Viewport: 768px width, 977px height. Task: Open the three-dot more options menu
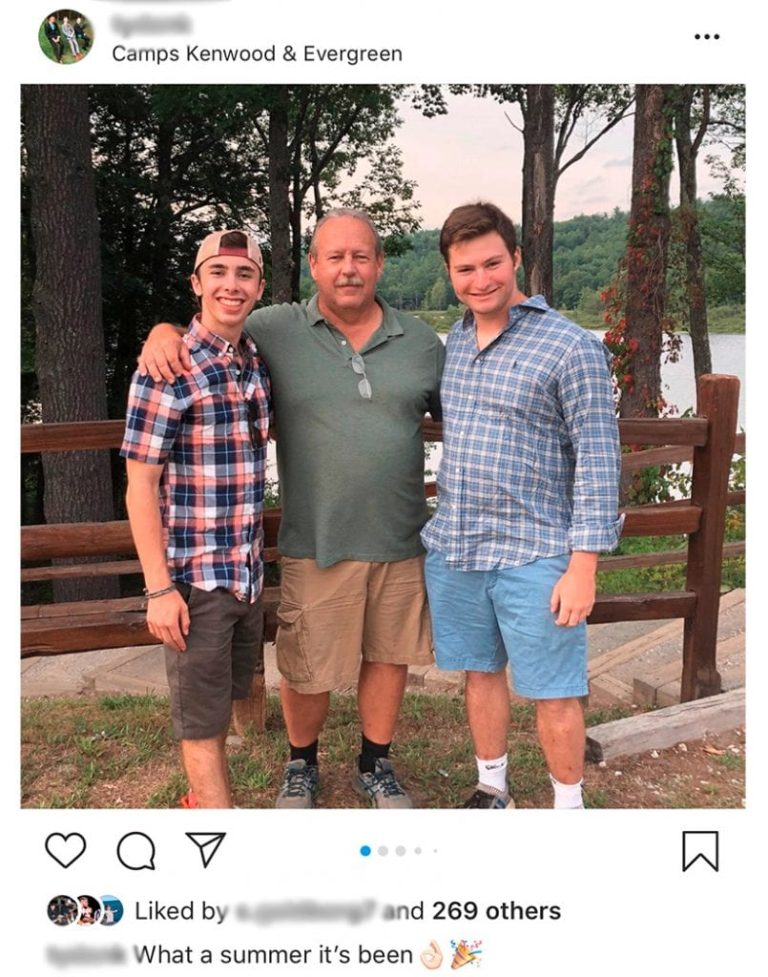tap(707, 37)
